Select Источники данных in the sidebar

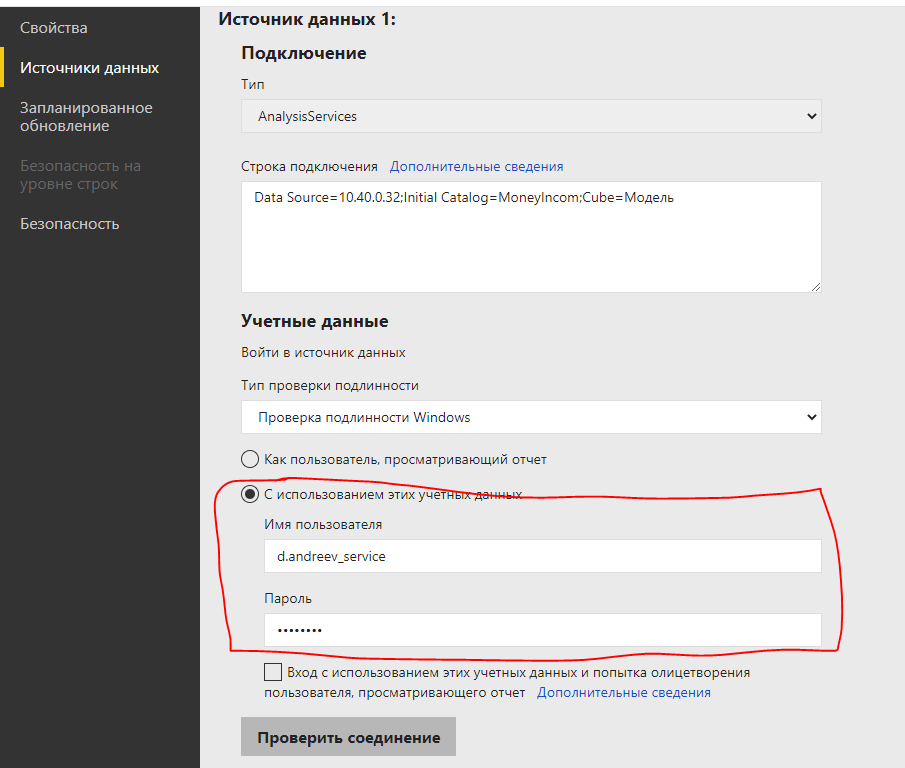[89, 68]
